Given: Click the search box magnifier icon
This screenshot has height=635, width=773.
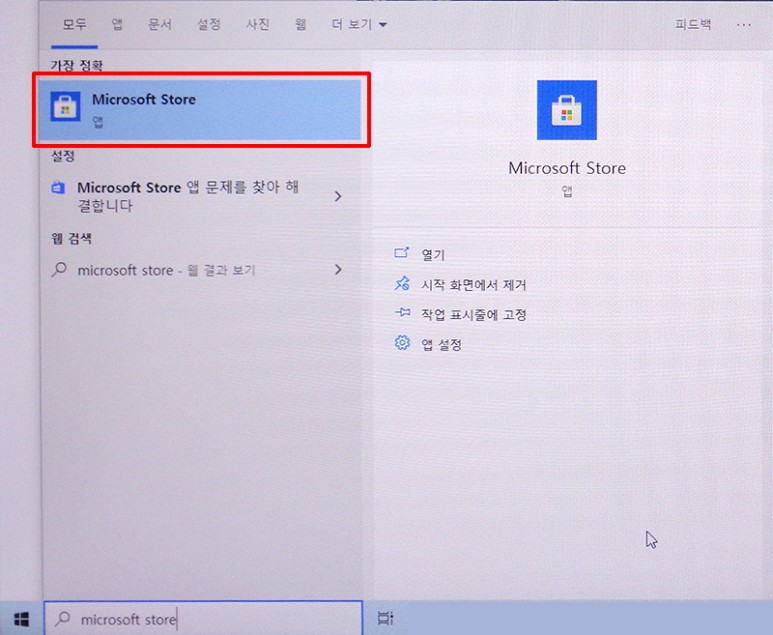Looking at the screenshot, I should coord(62,619).
